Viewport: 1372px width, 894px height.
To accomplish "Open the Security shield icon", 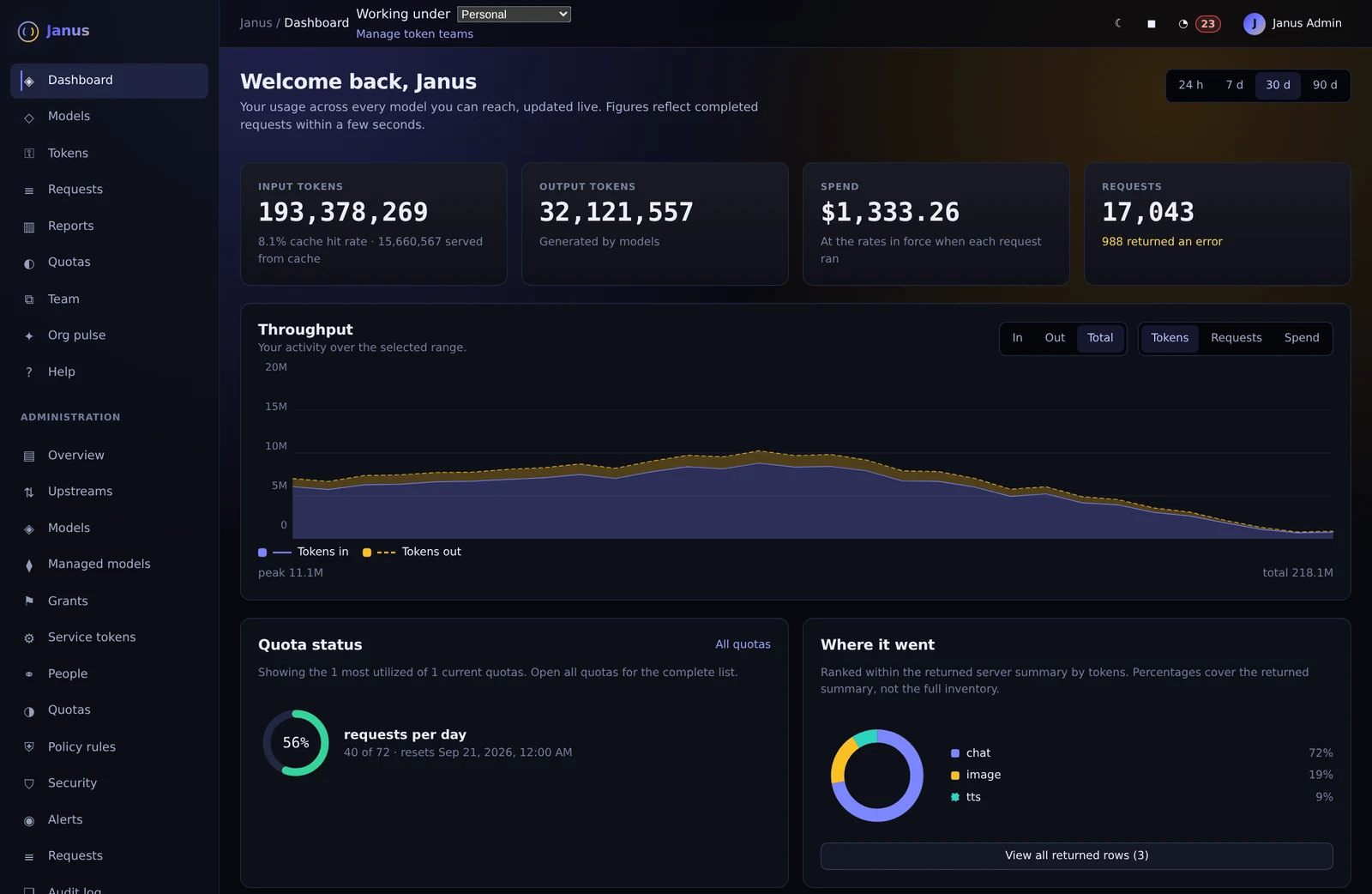I will 29,783.
